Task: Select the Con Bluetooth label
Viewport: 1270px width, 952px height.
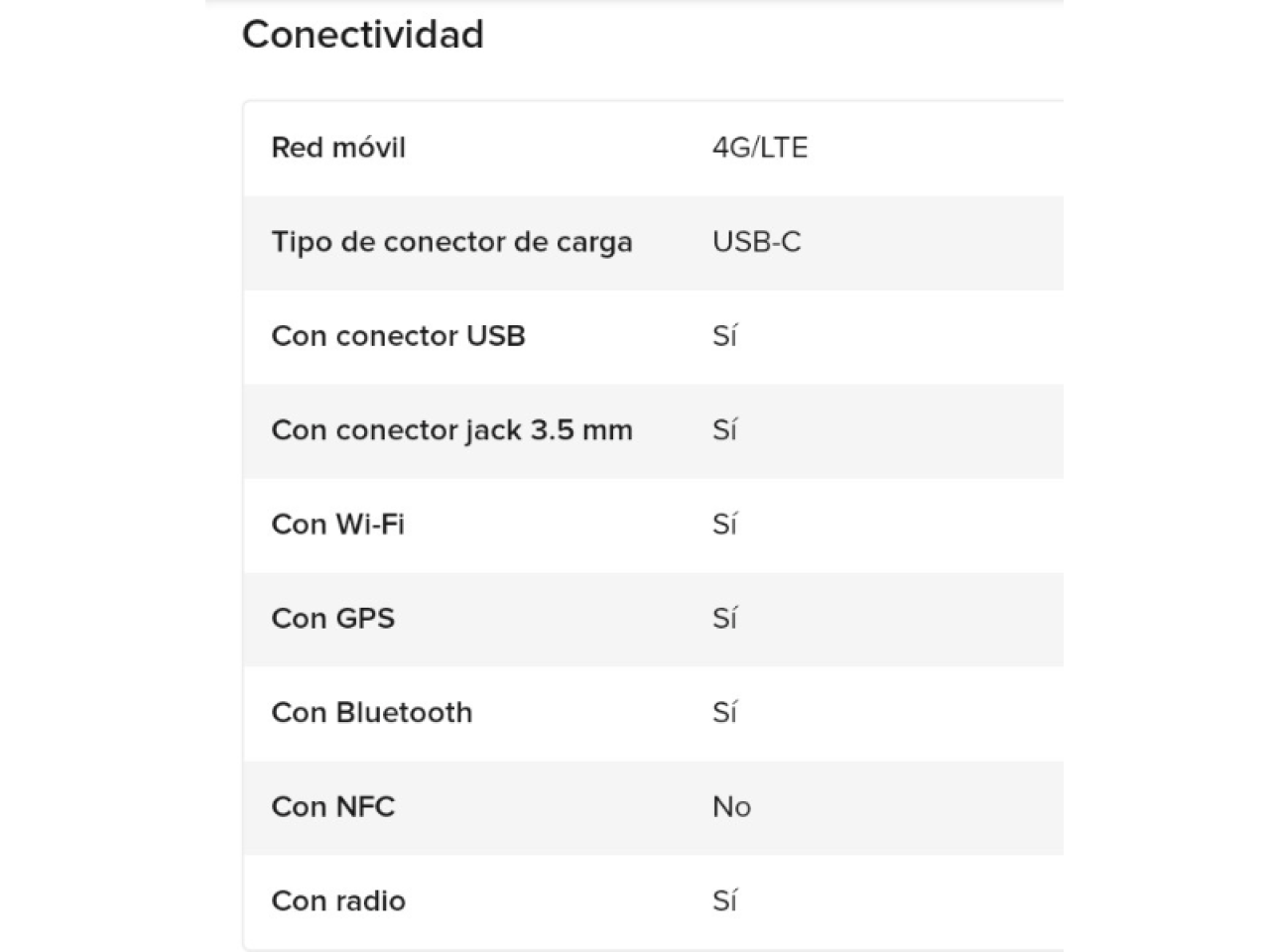Action: pos(371,713)
